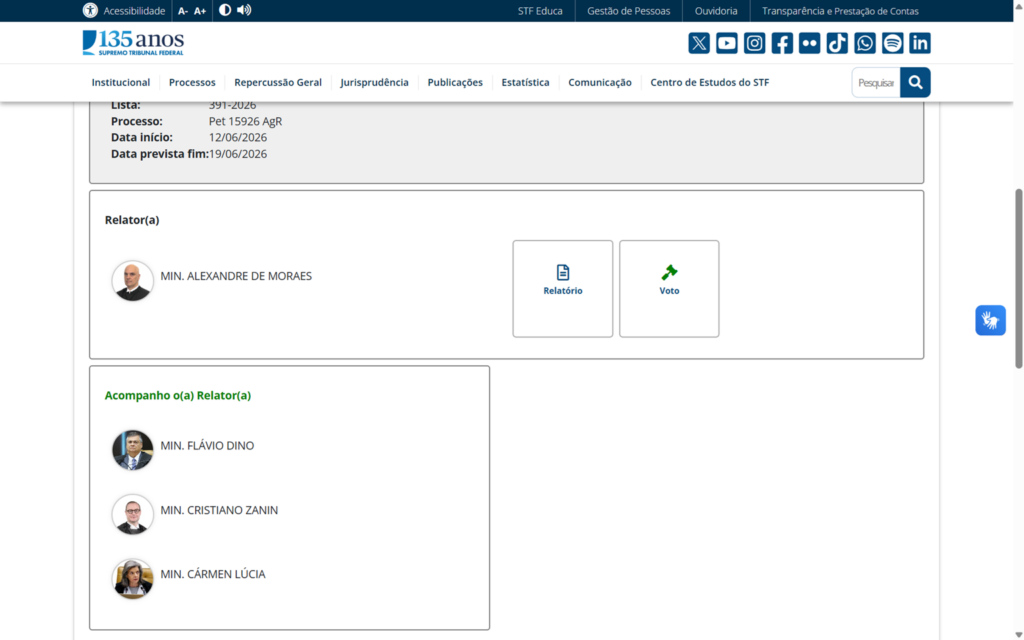Open the Institucional menu

point(121,82)
